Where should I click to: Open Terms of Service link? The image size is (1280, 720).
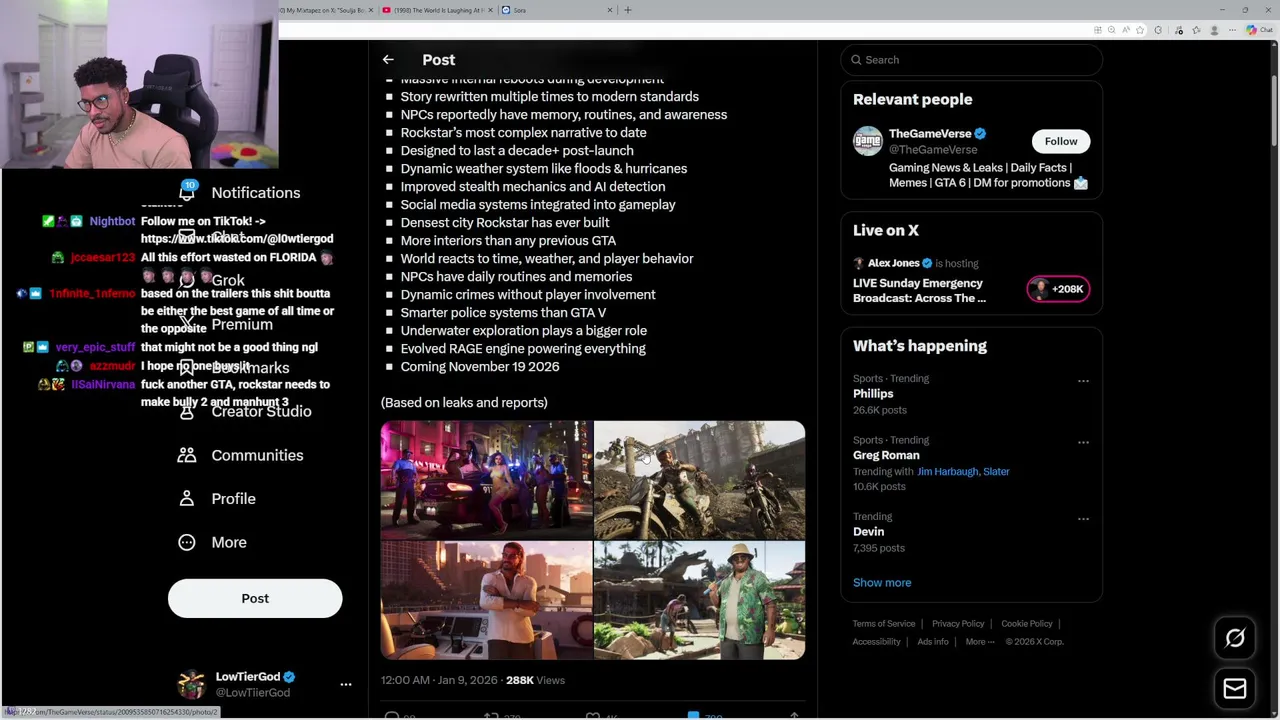[x=884, y=624]
